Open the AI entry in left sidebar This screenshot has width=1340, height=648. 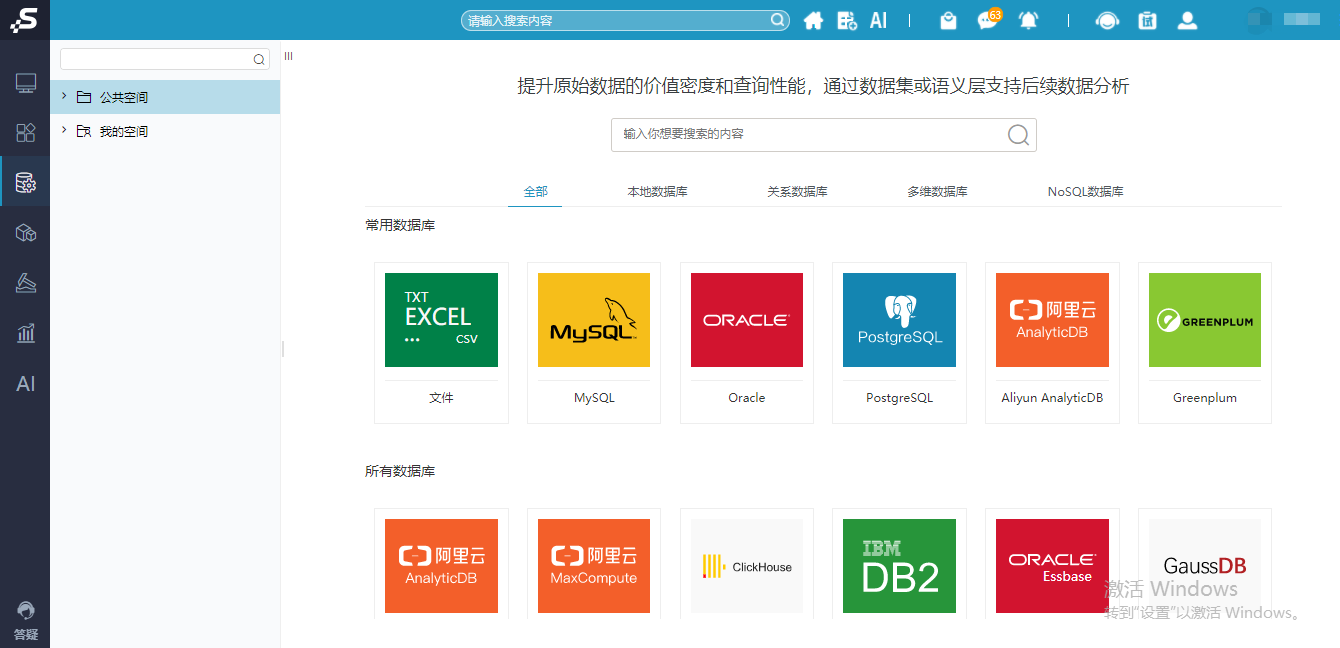(26, 384)
